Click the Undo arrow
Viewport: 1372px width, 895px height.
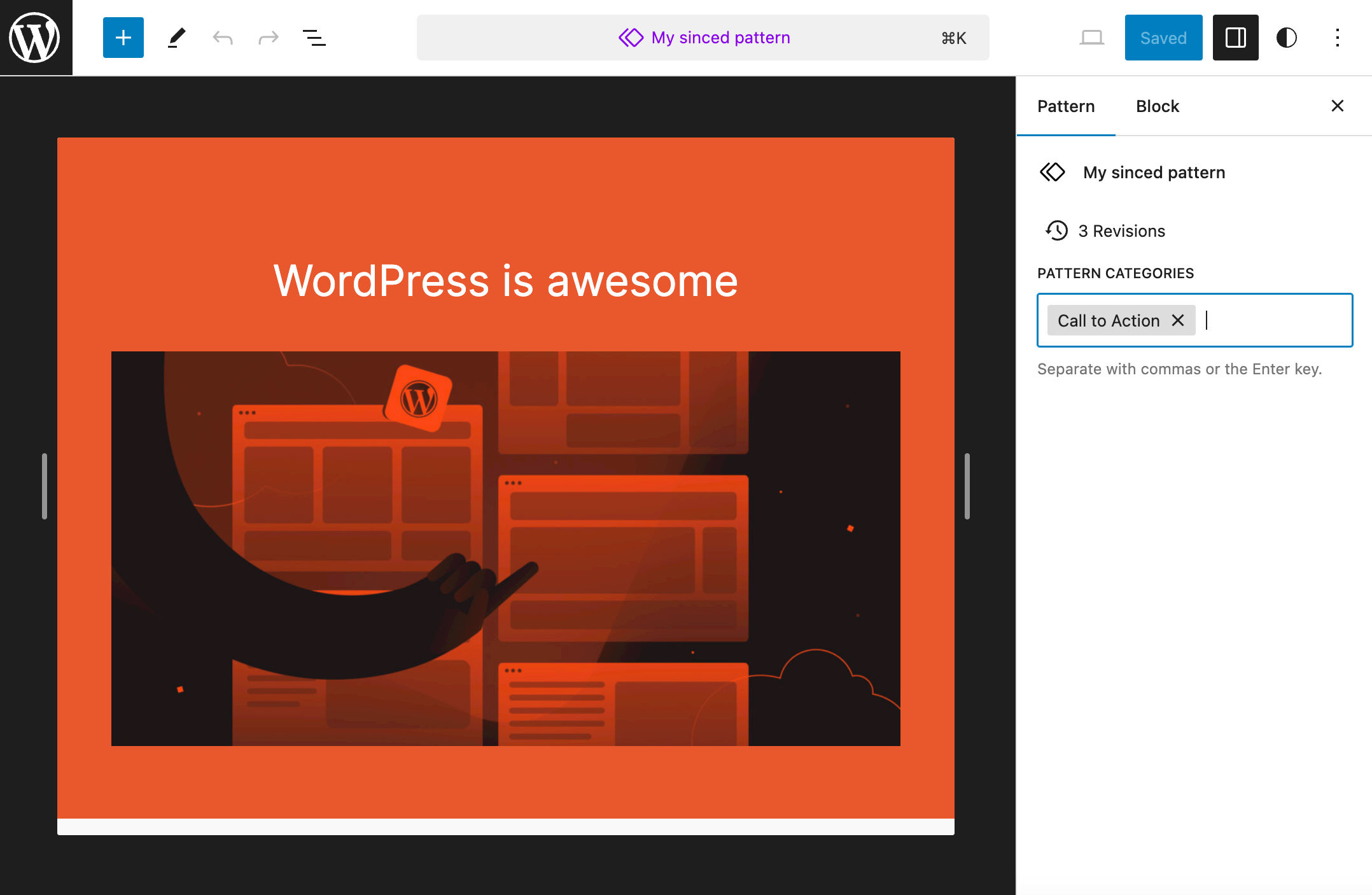[x=222, y=38]
